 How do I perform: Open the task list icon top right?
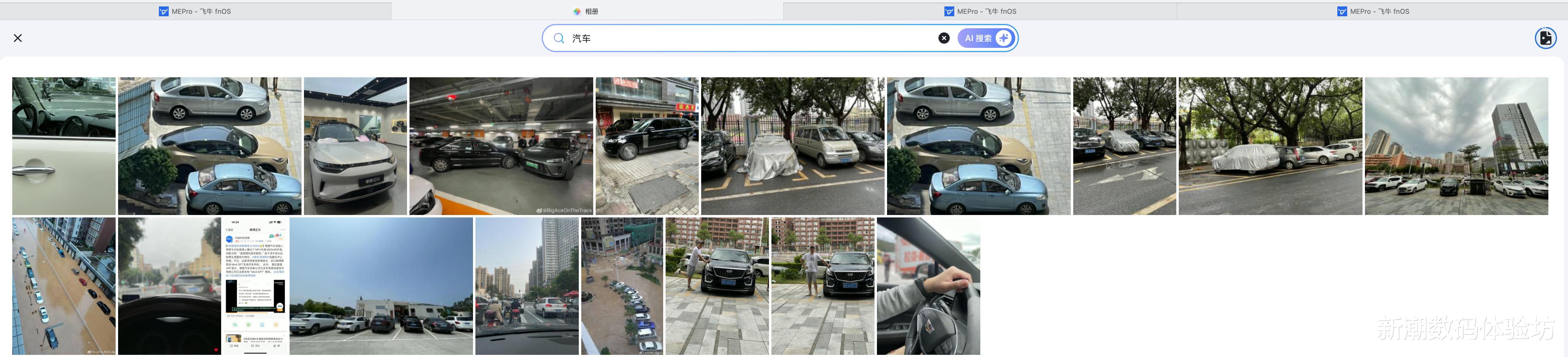[x=1545, y=38]
